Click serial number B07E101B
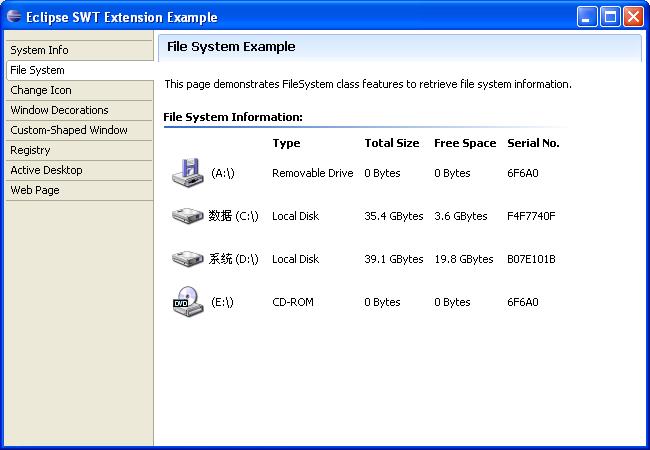The width and height of the screenshot is (650, 450). (531, 259)
